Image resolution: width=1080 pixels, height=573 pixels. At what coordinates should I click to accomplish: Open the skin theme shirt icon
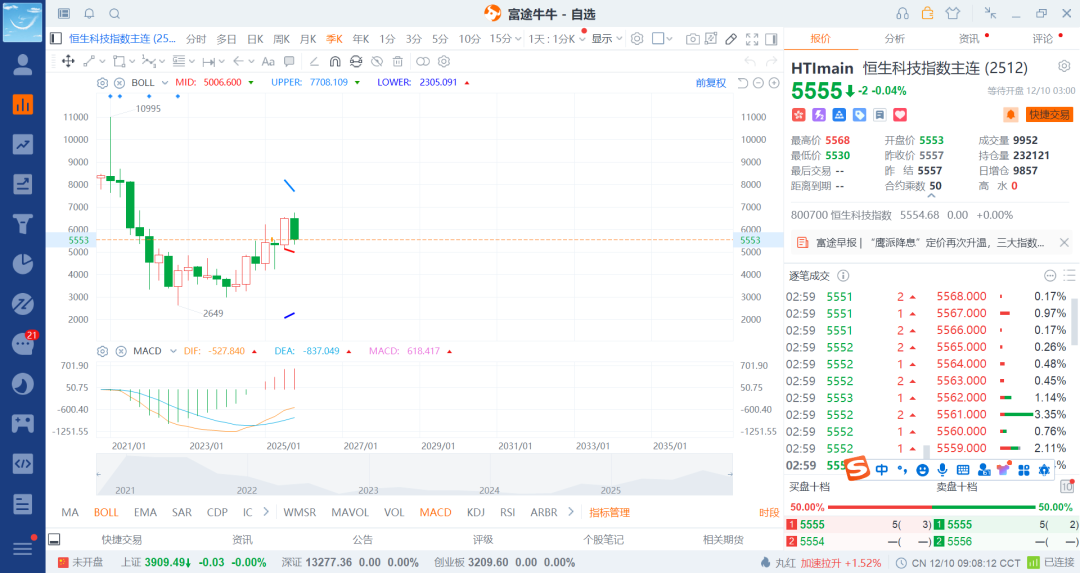click(953, 14)
